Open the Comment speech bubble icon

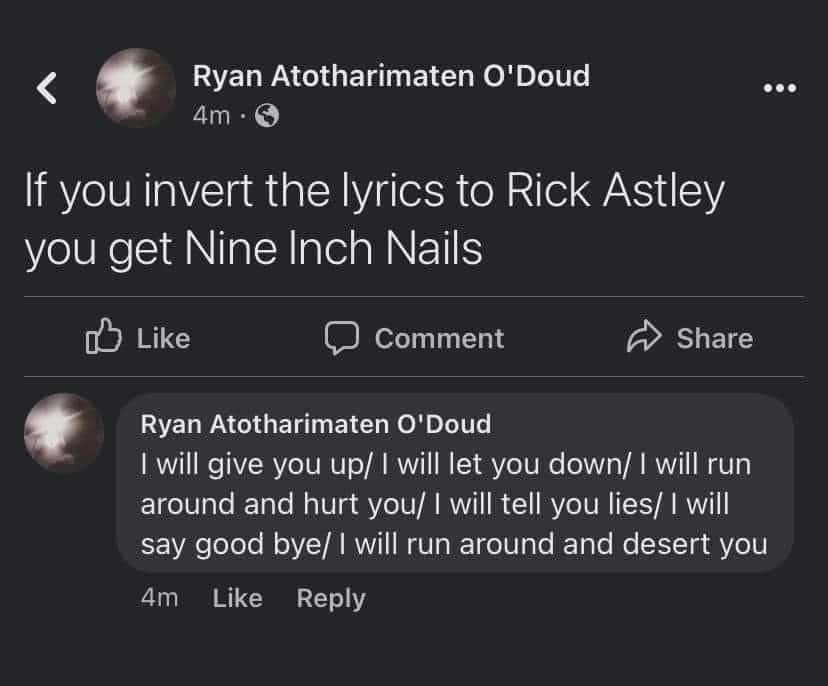tap(341, 338)
